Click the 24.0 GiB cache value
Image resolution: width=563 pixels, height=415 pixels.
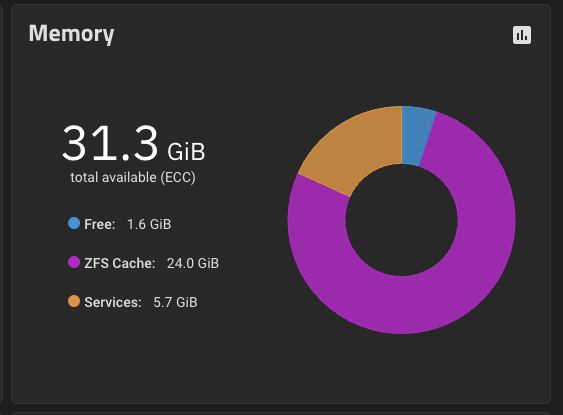click(x=193, y=264)
